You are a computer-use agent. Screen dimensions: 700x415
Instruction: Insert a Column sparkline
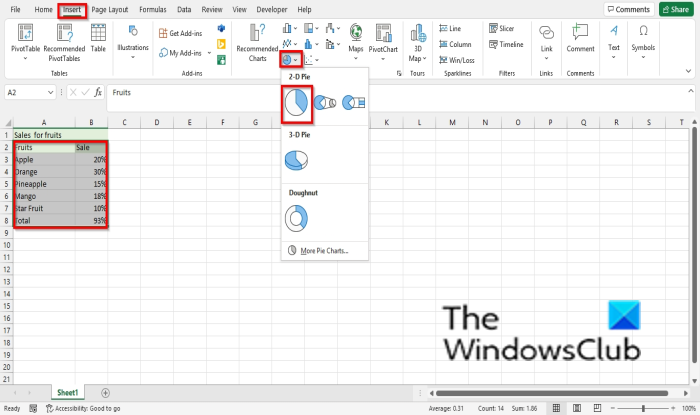[455, 44]
